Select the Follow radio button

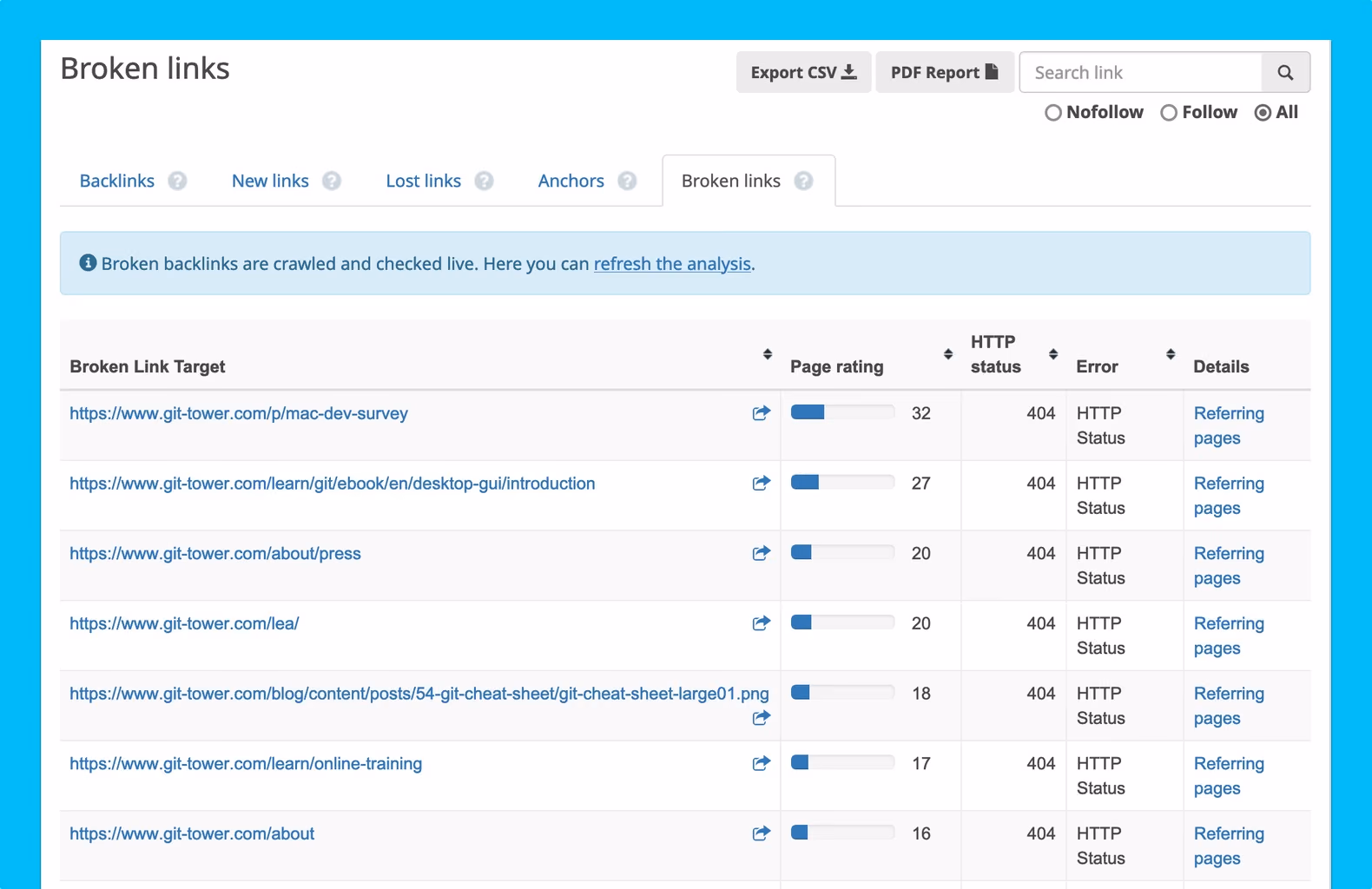coord(1169,113)
